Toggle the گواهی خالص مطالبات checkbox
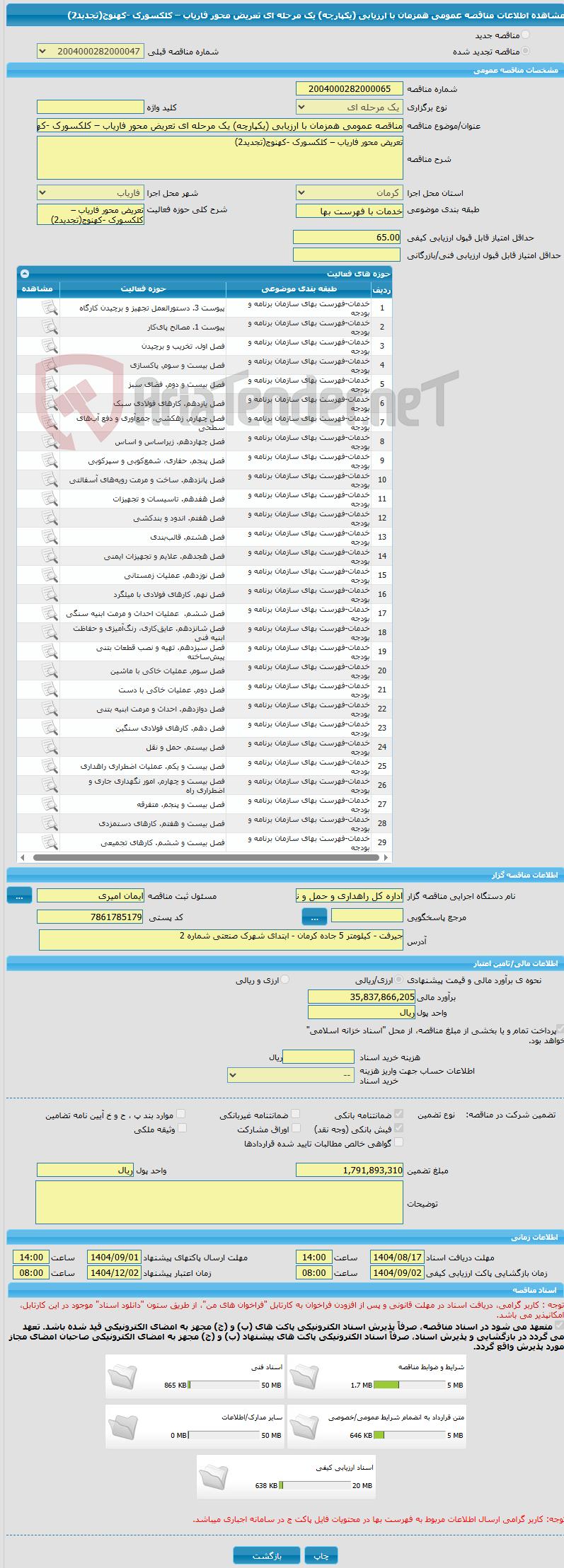564x1568 pixels. coord(398,1142)
